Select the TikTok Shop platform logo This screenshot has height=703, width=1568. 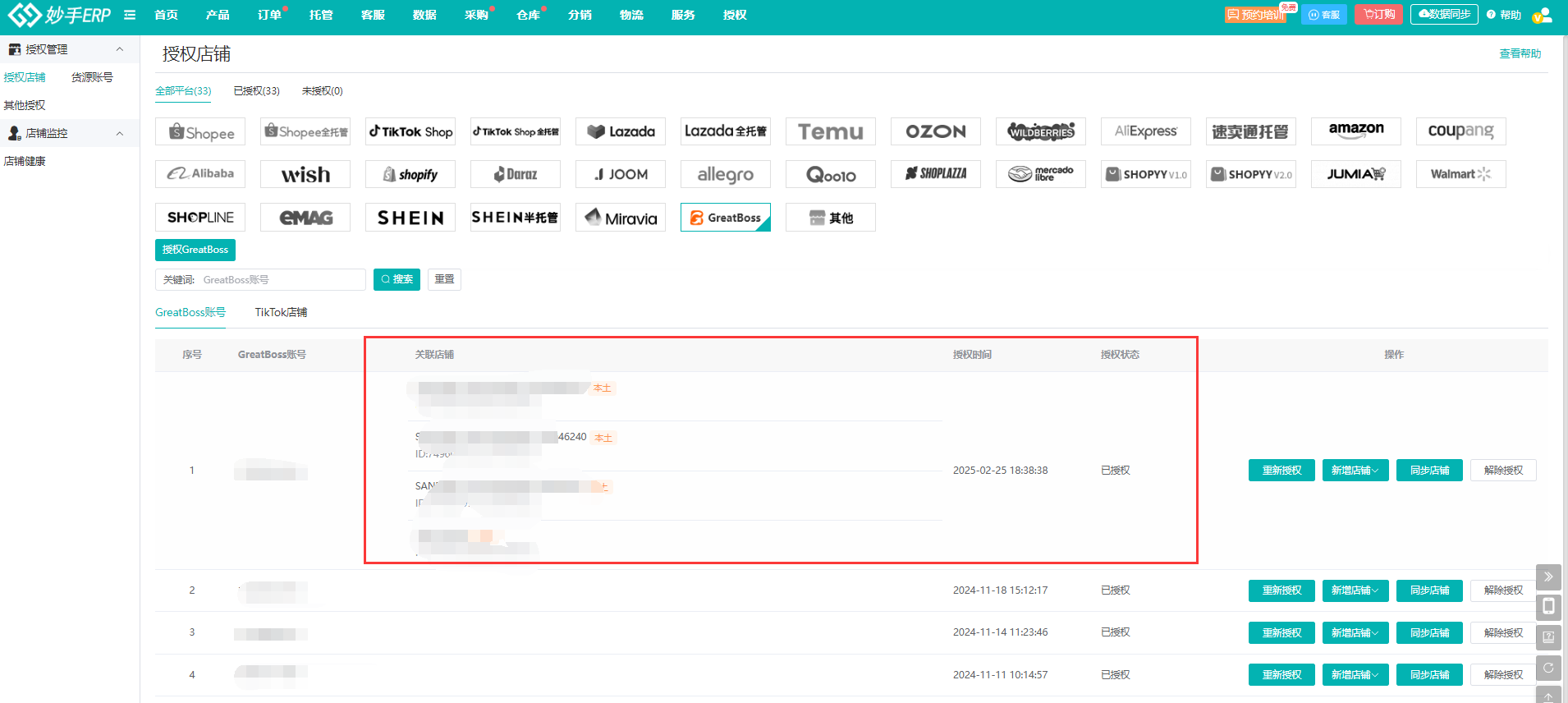pos(410,131)
